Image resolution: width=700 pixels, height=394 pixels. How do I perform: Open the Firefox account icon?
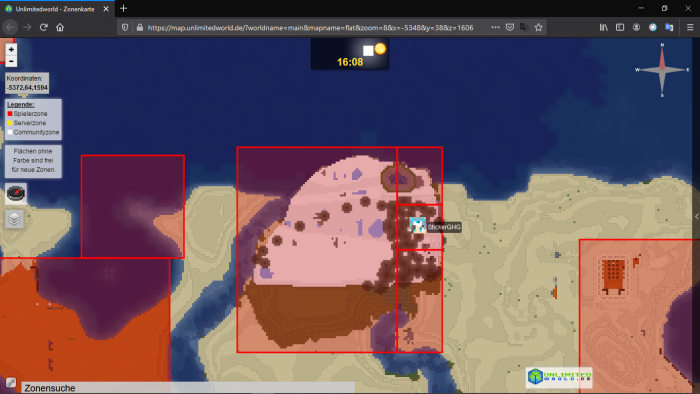tap(636, 27)
